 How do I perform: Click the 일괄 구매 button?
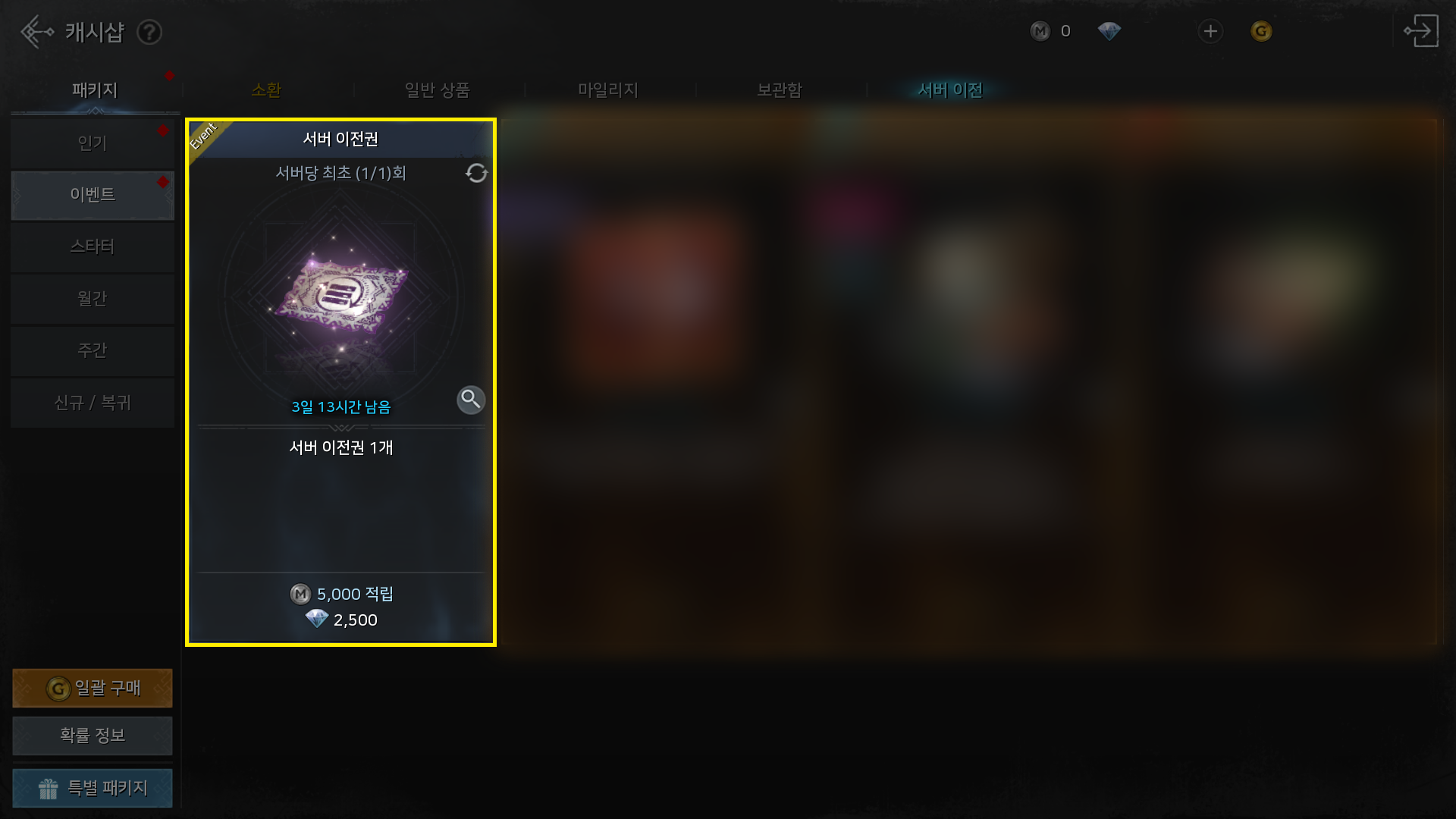[x=93, y=689]
